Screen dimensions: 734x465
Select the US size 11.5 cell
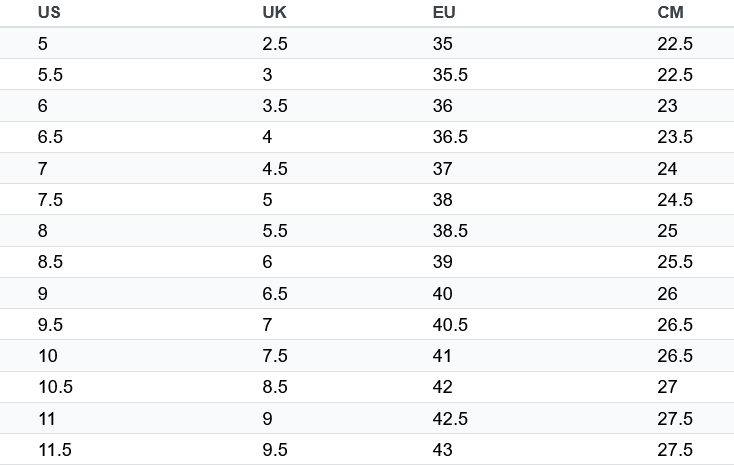click(55, 450)
